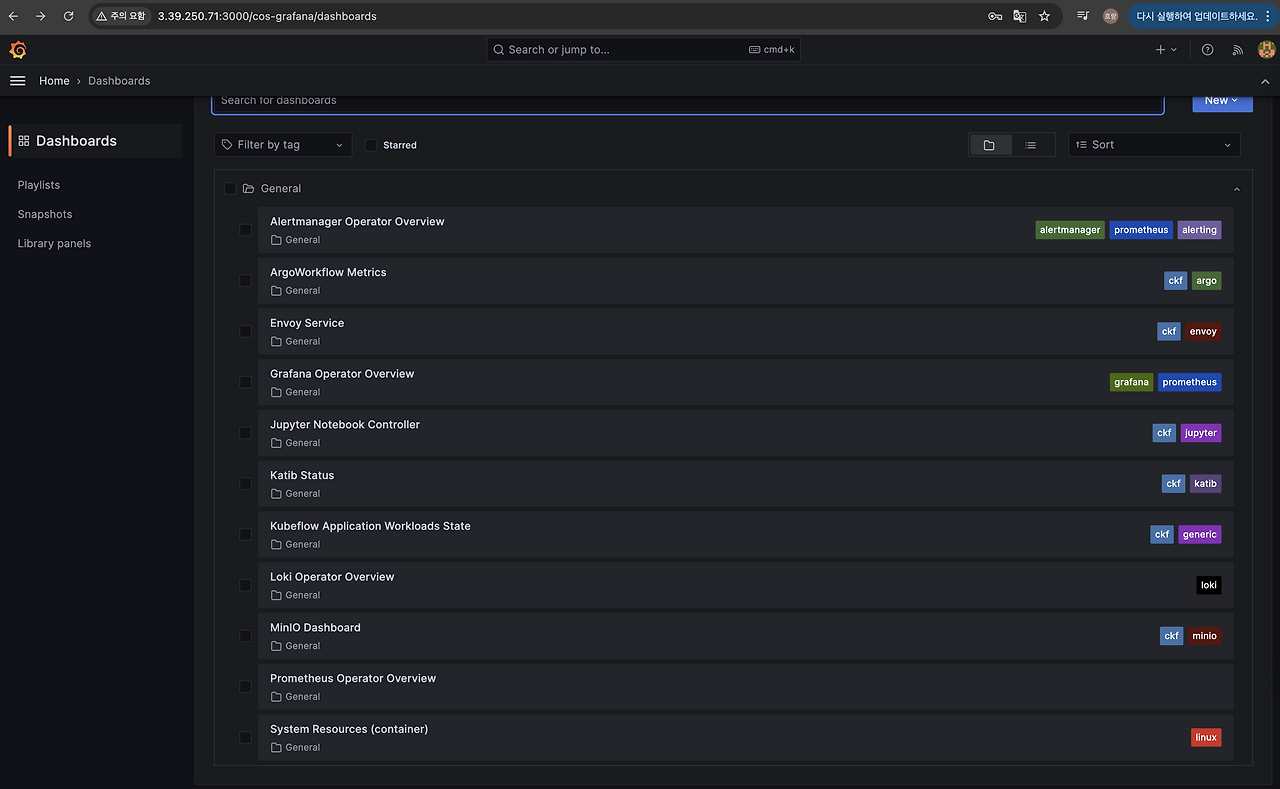Click the browser forward arrow
Image resolution: width=1280 pixels, height=789 pixels.
click(41, 16)
